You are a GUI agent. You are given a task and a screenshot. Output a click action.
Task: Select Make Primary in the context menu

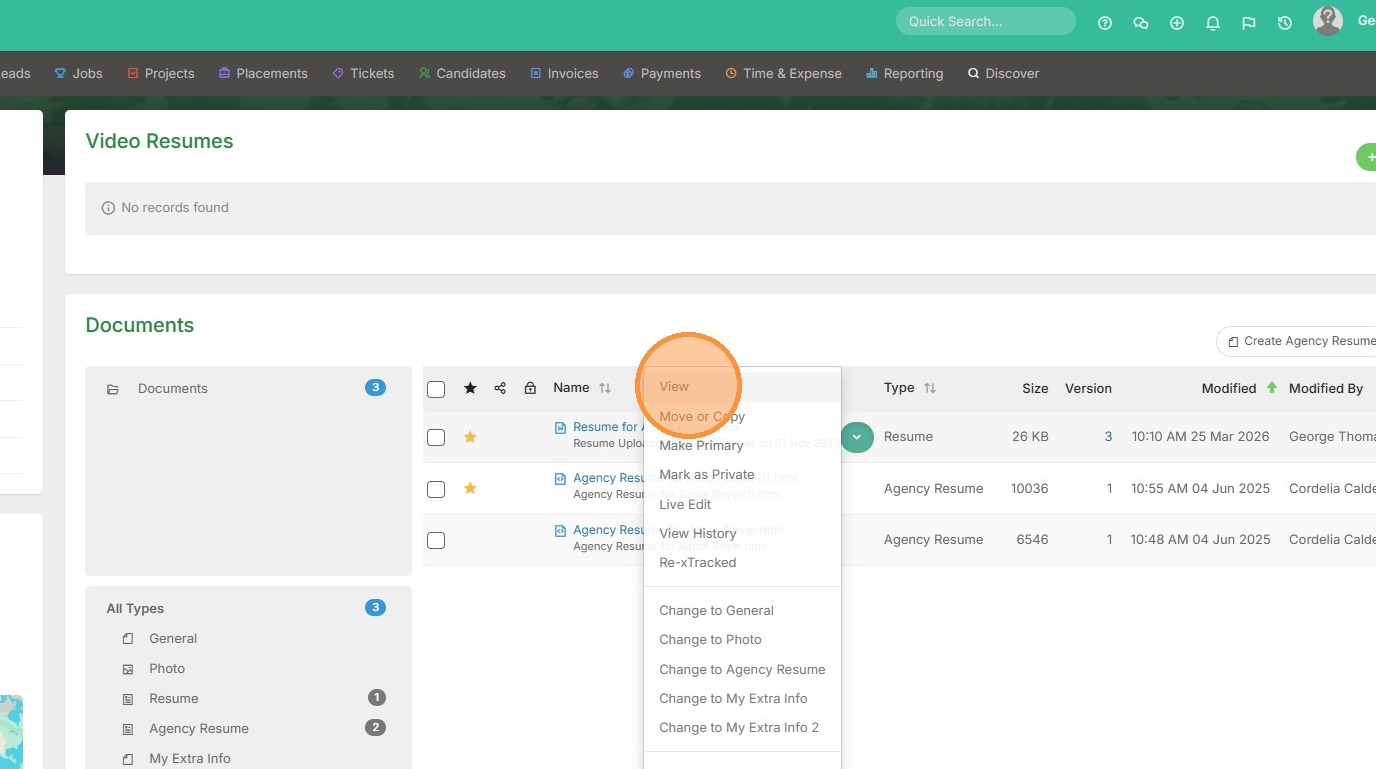(742, 446)
